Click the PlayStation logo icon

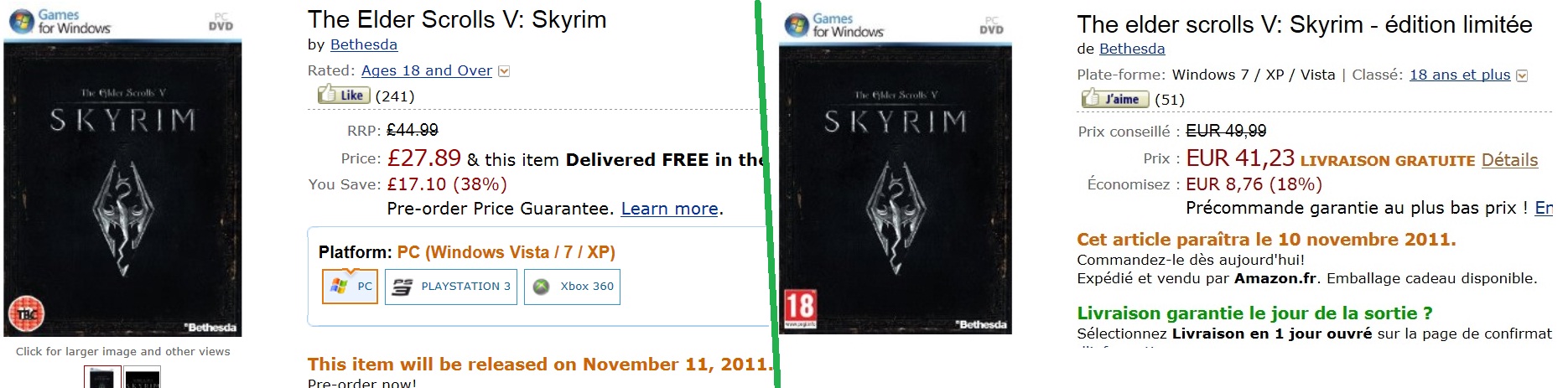pos(402,287)
